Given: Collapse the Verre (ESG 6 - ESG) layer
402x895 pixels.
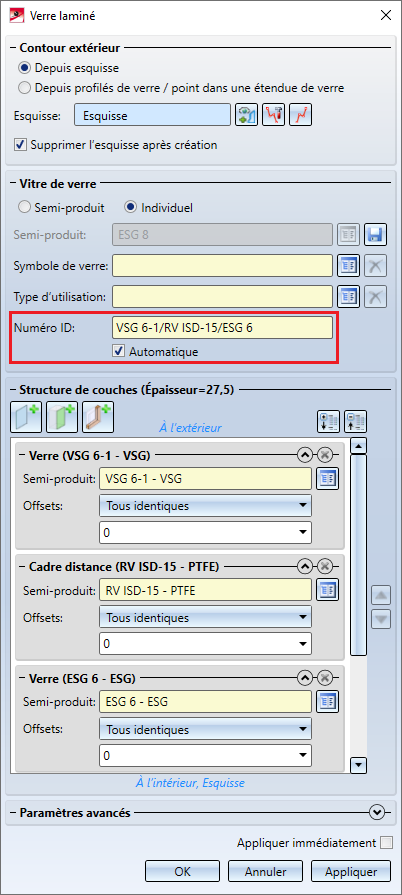Looking at the screenshot, I should (x=305, y=678).
